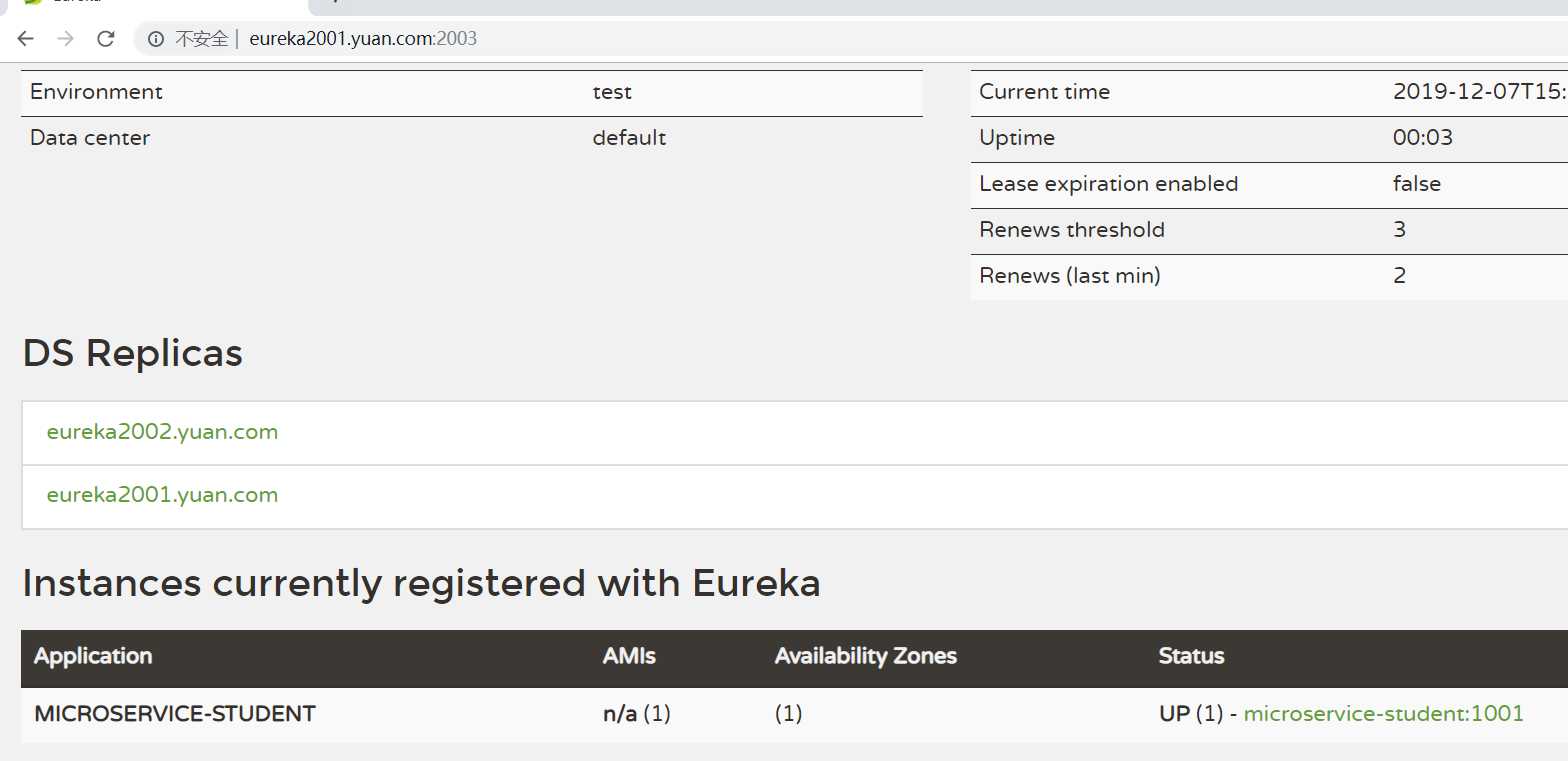Click the Renews (last min) label
Image resolution: width=1568 pixels, height=761 pixels.
pos(1070,276)
